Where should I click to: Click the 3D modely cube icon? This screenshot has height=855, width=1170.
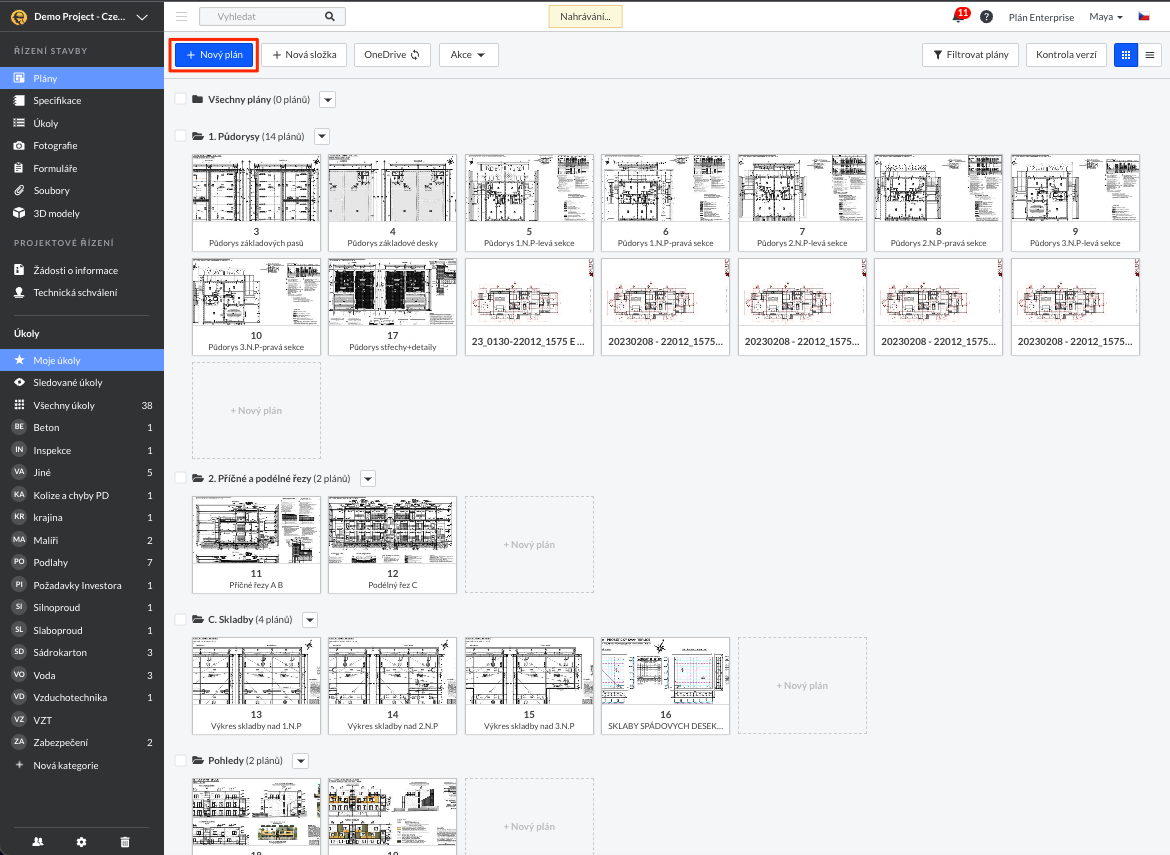click(x=19, y=213)
